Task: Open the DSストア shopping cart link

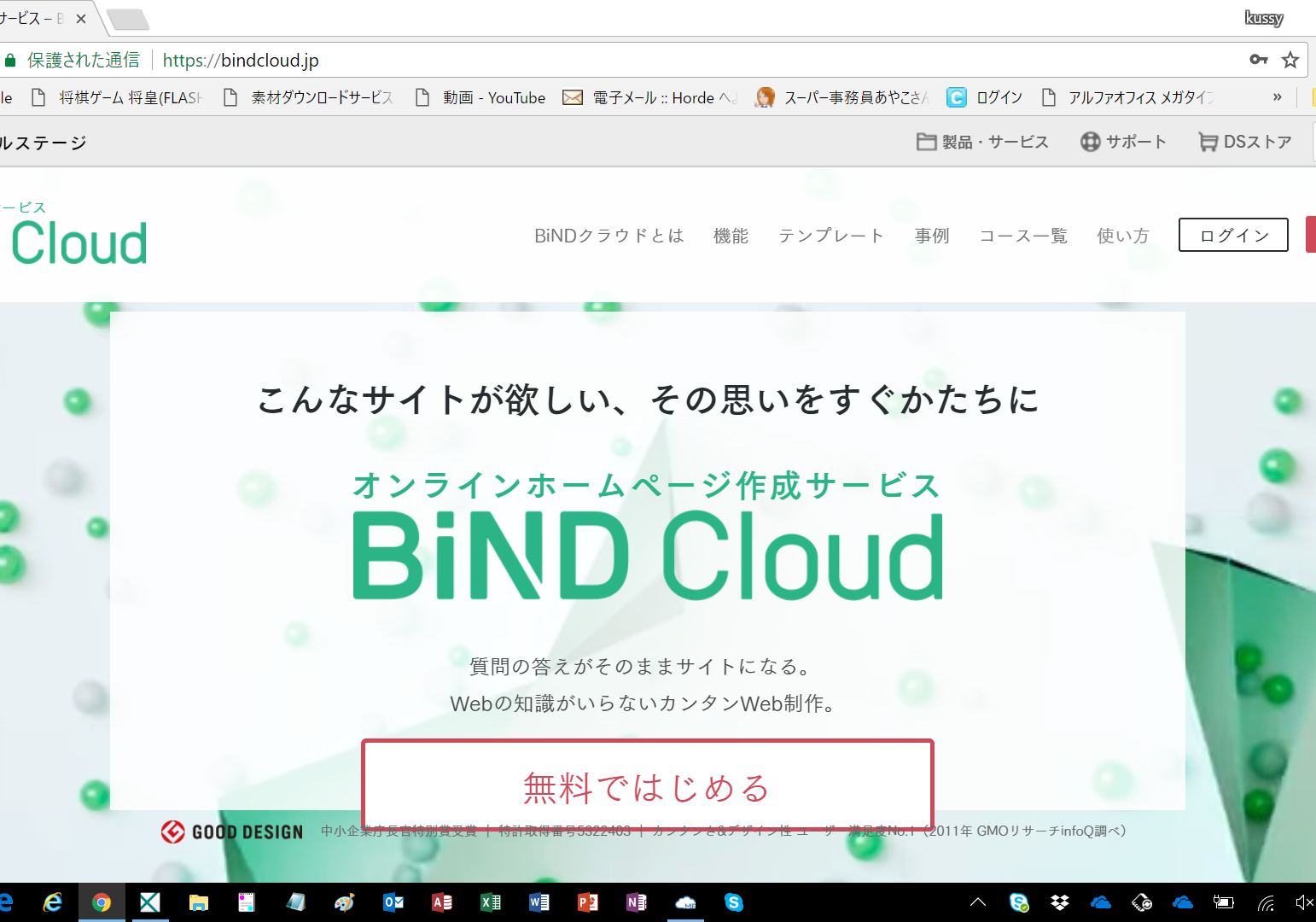Action: (1245, 142)
